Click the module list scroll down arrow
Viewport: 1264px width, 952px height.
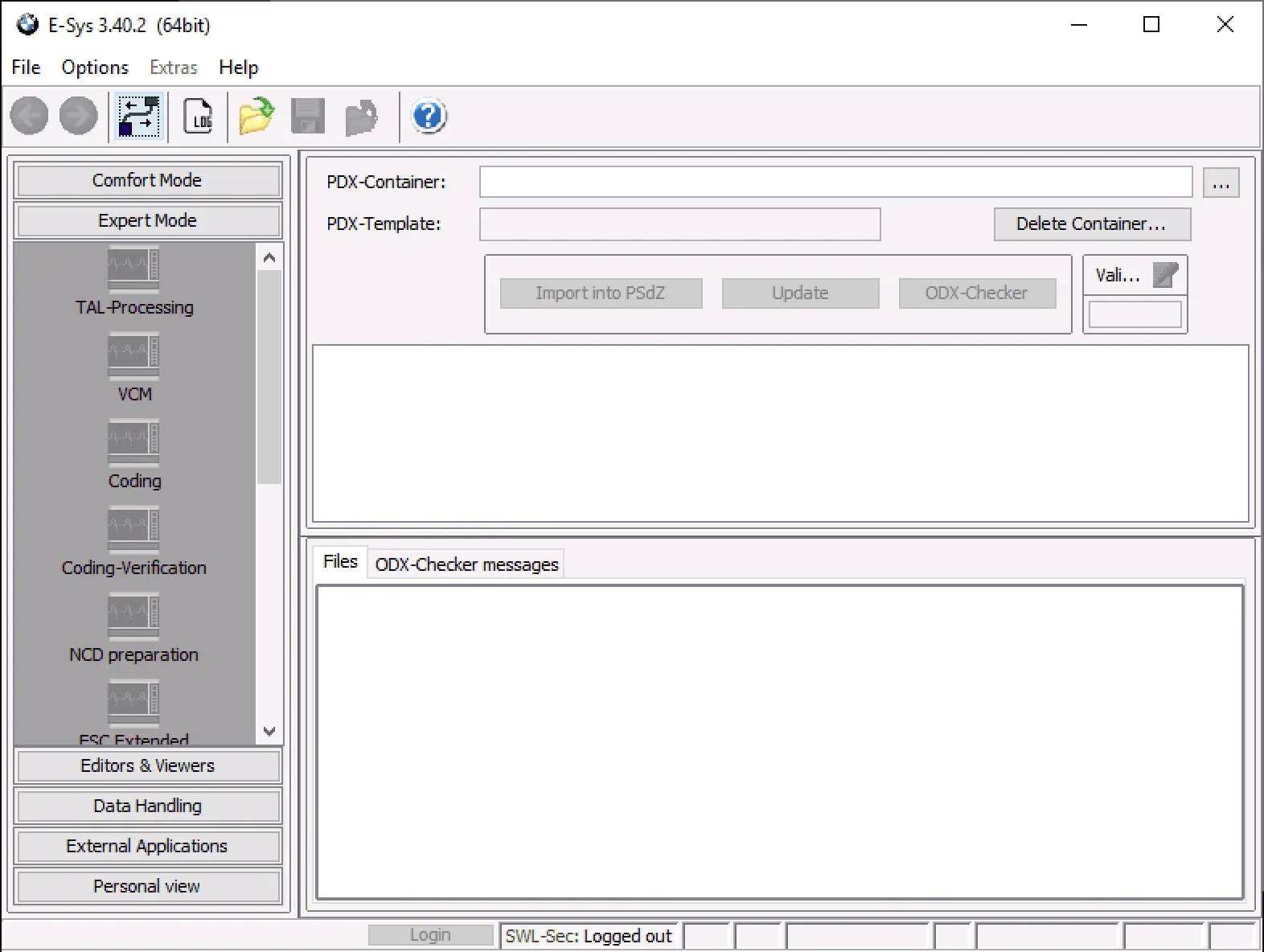[x=269, y=732]
